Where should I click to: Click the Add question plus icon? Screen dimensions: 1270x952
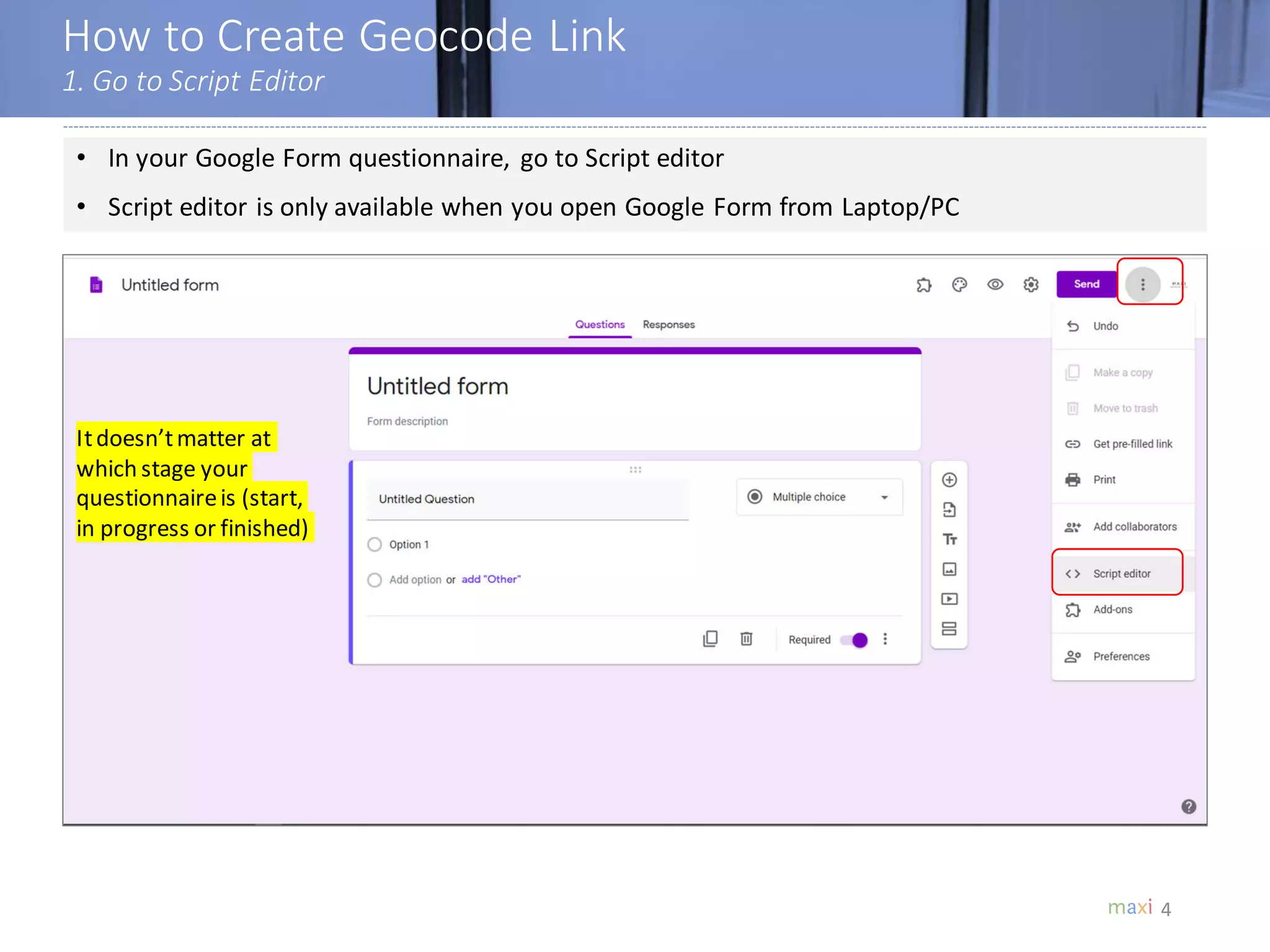(x=949, y=480)
